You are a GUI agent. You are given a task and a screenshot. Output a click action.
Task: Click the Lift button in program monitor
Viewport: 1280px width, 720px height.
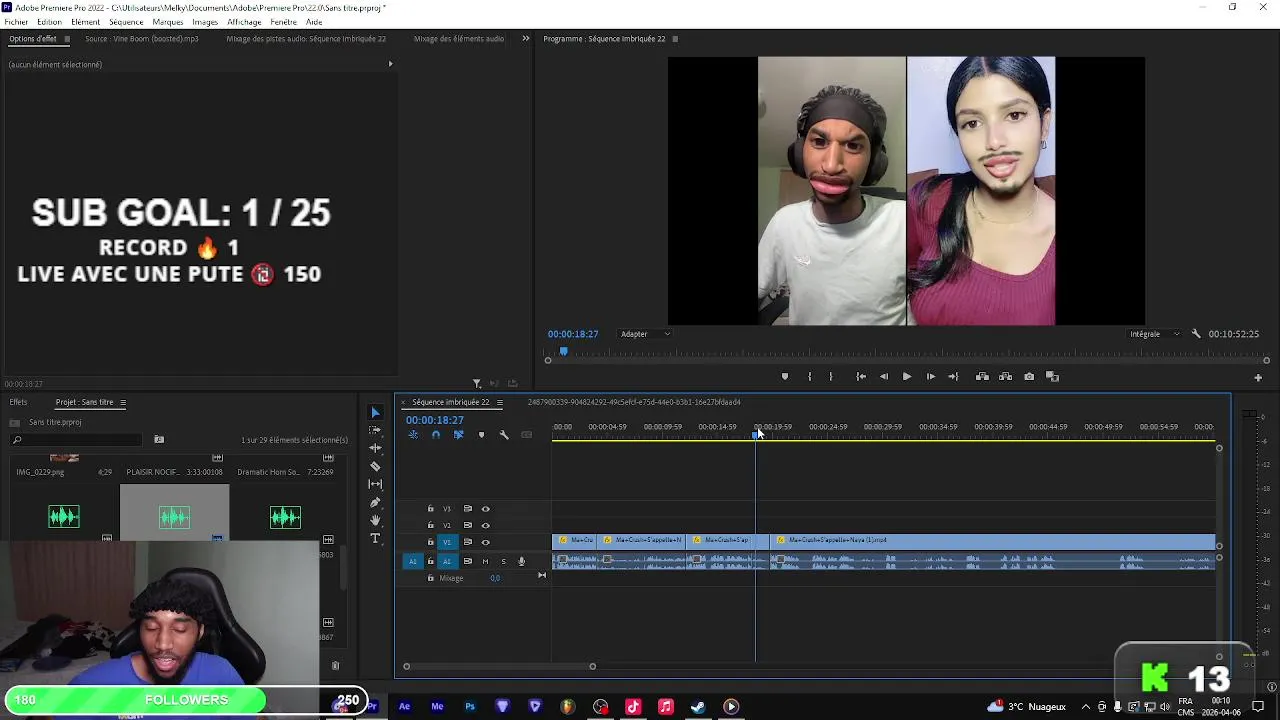[x=982, y=377]
